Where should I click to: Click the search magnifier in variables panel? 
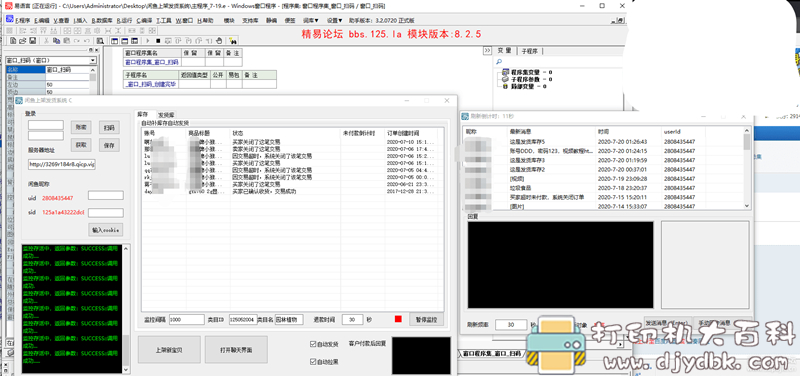tap(499, 62)
